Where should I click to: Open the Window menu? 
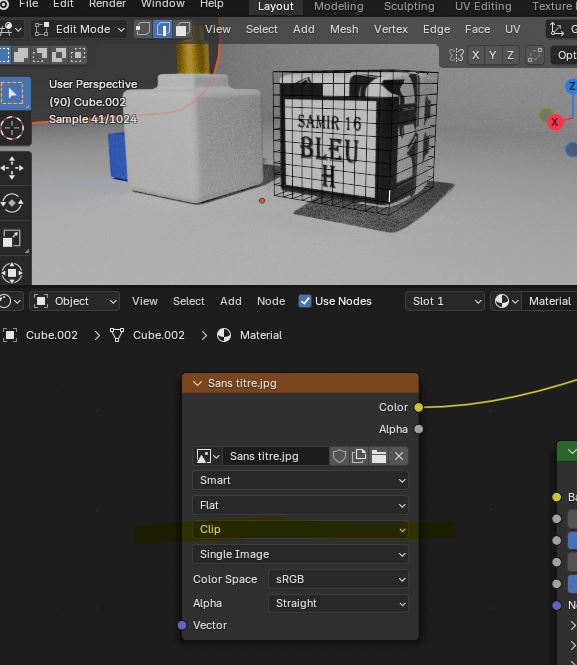pos(163,4)
